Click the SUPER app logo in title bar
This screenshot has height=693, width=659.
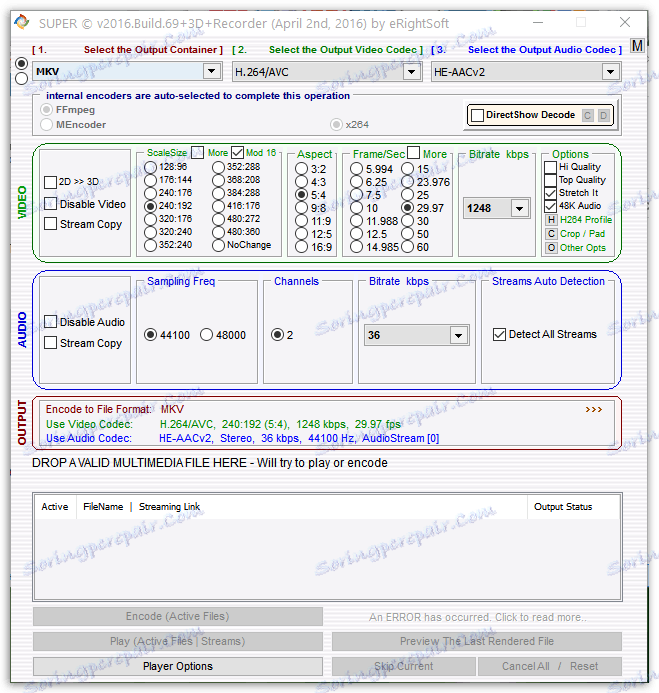point(22,22)
